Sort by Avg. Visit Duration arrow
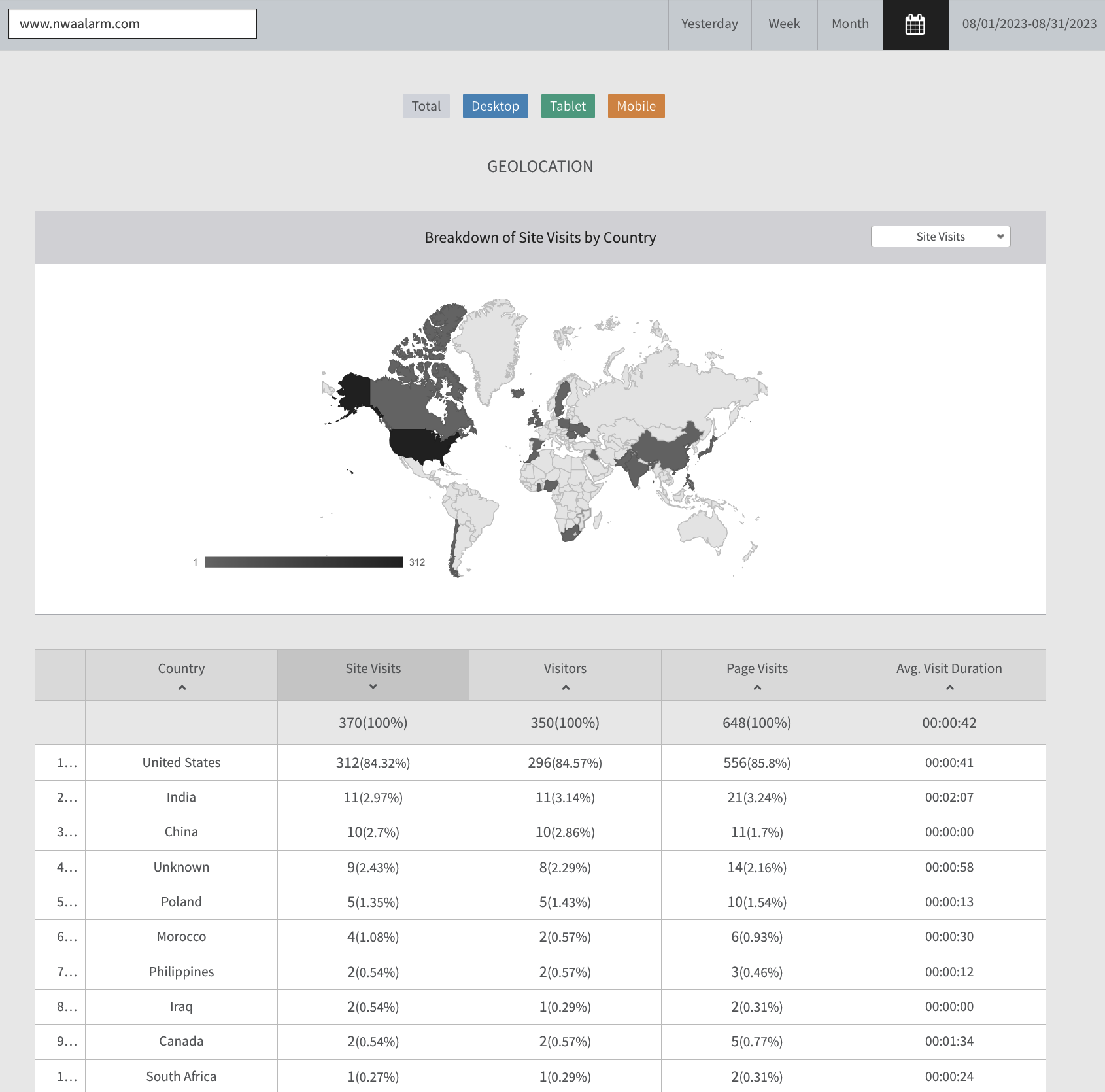This screenshot has width=1105, height=1092. coord(949,687)
